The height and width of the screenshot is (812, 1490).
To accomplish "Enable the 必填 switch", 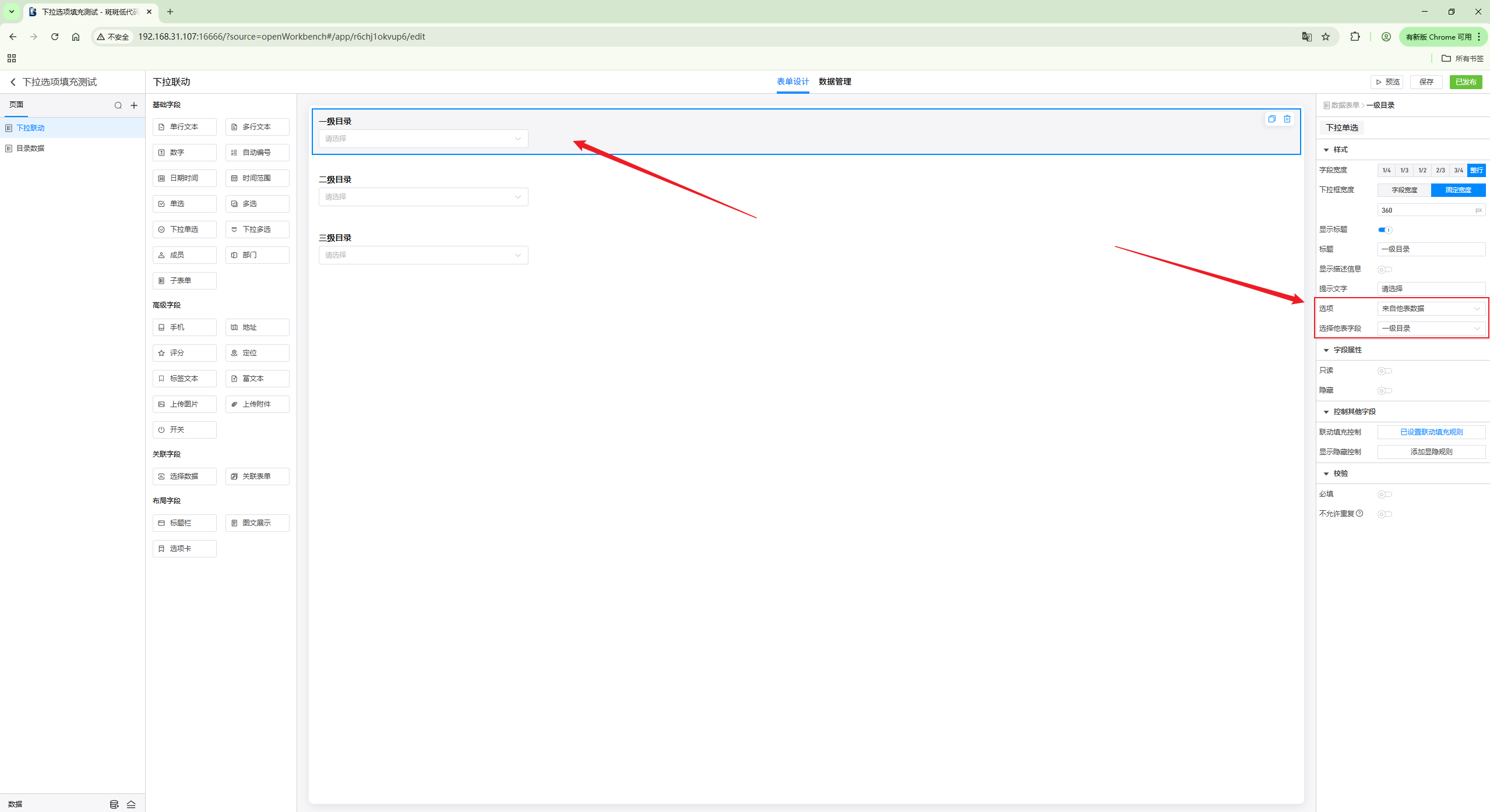I will point(1385,495).
